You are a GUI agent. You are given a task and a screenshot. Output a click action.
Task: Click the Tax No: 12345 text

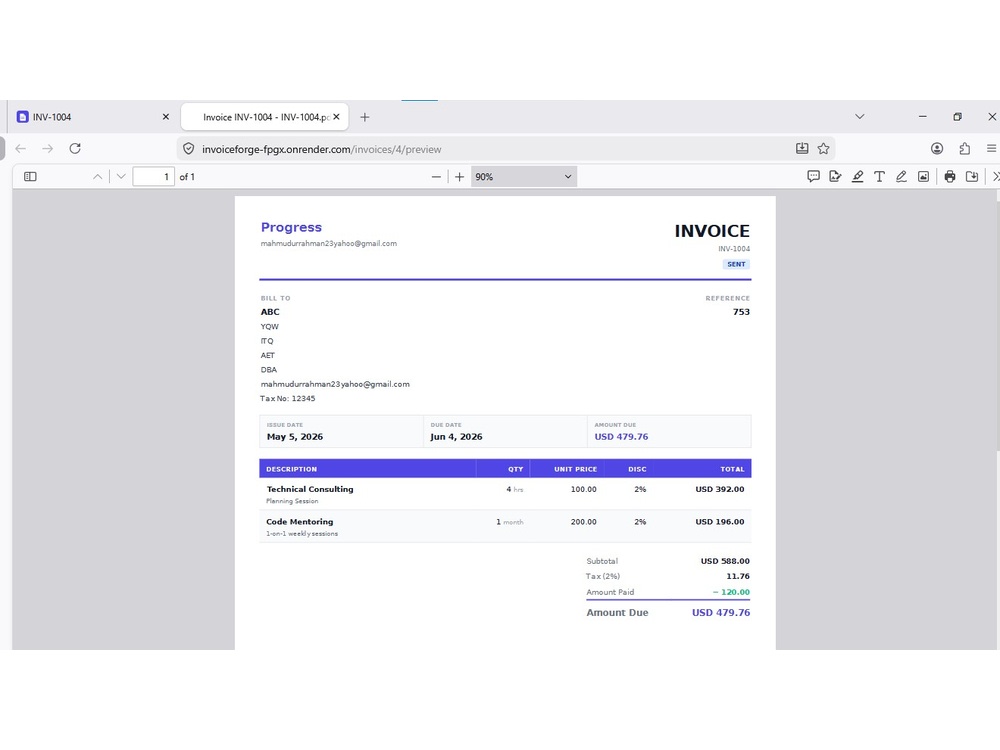[288, 399]
